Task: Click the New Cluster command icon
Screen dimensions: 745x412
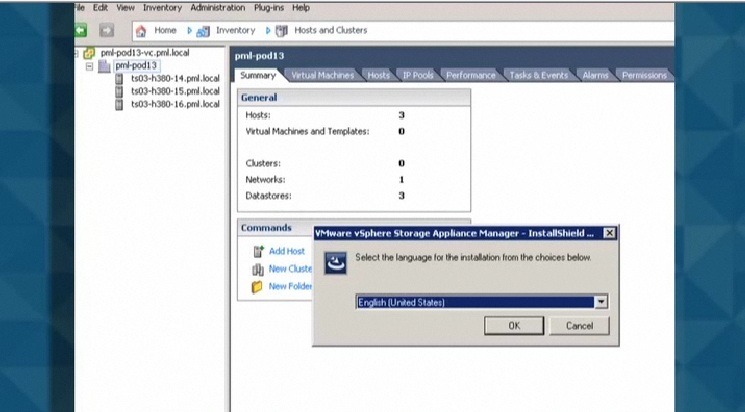Action: tap(258, 269)
